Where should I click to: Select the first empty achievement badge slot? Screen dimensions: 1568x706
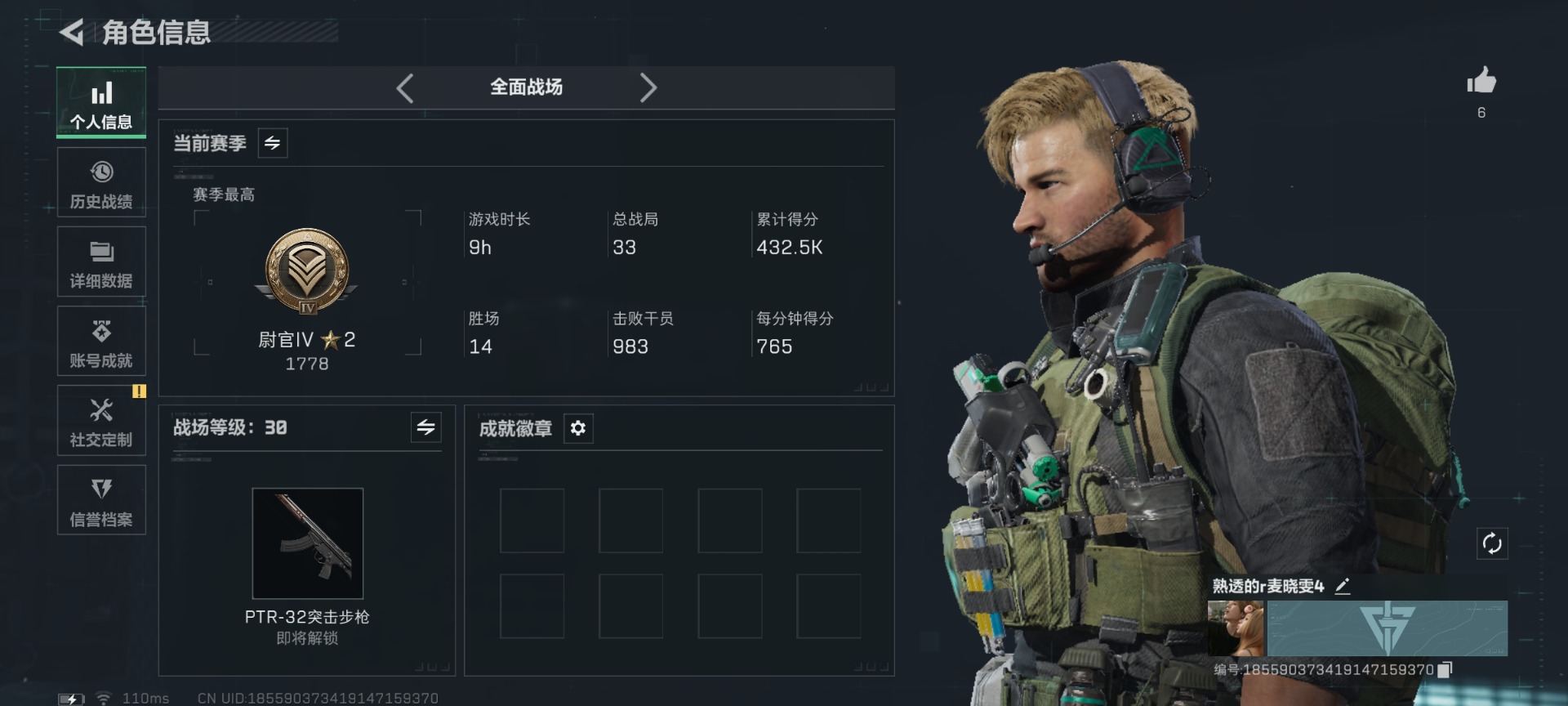pos(532,521)
